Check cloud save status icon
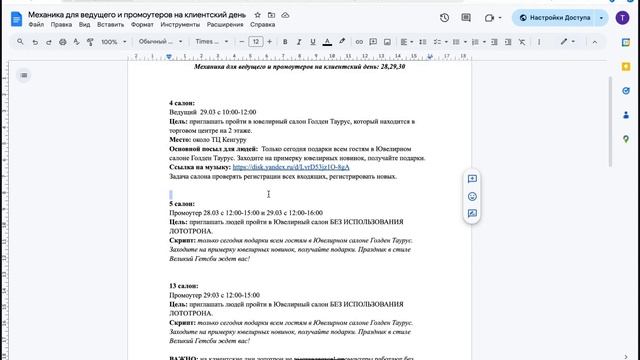640x360 pixels. click(285, 15)
